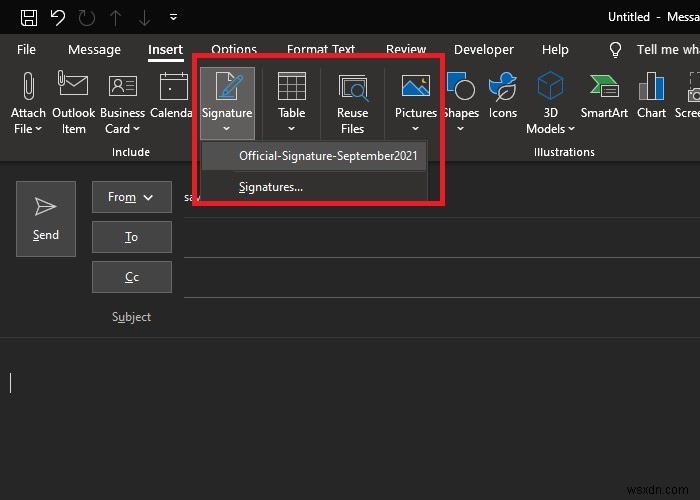Screen dimensions: 700x500
Task: Open the Help tab
Action: click(x=555, y=50)
